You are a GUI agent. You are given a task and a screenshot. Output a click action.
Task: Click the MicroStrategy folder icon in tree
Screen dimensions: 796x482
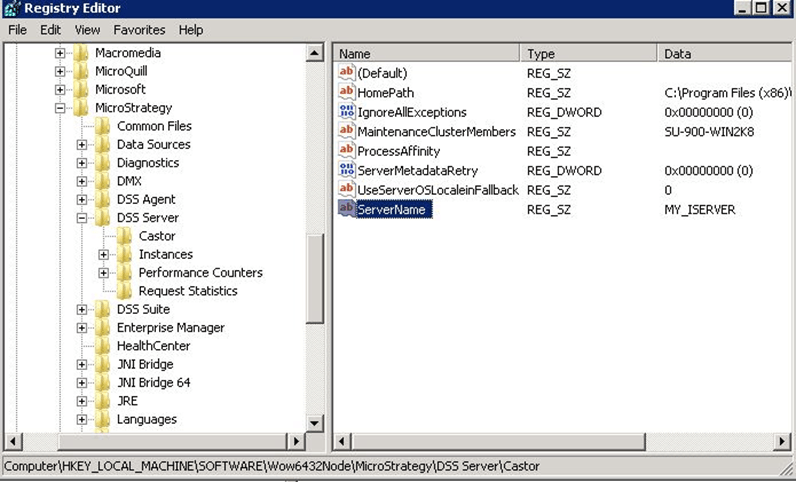click(x=82, y=108)
